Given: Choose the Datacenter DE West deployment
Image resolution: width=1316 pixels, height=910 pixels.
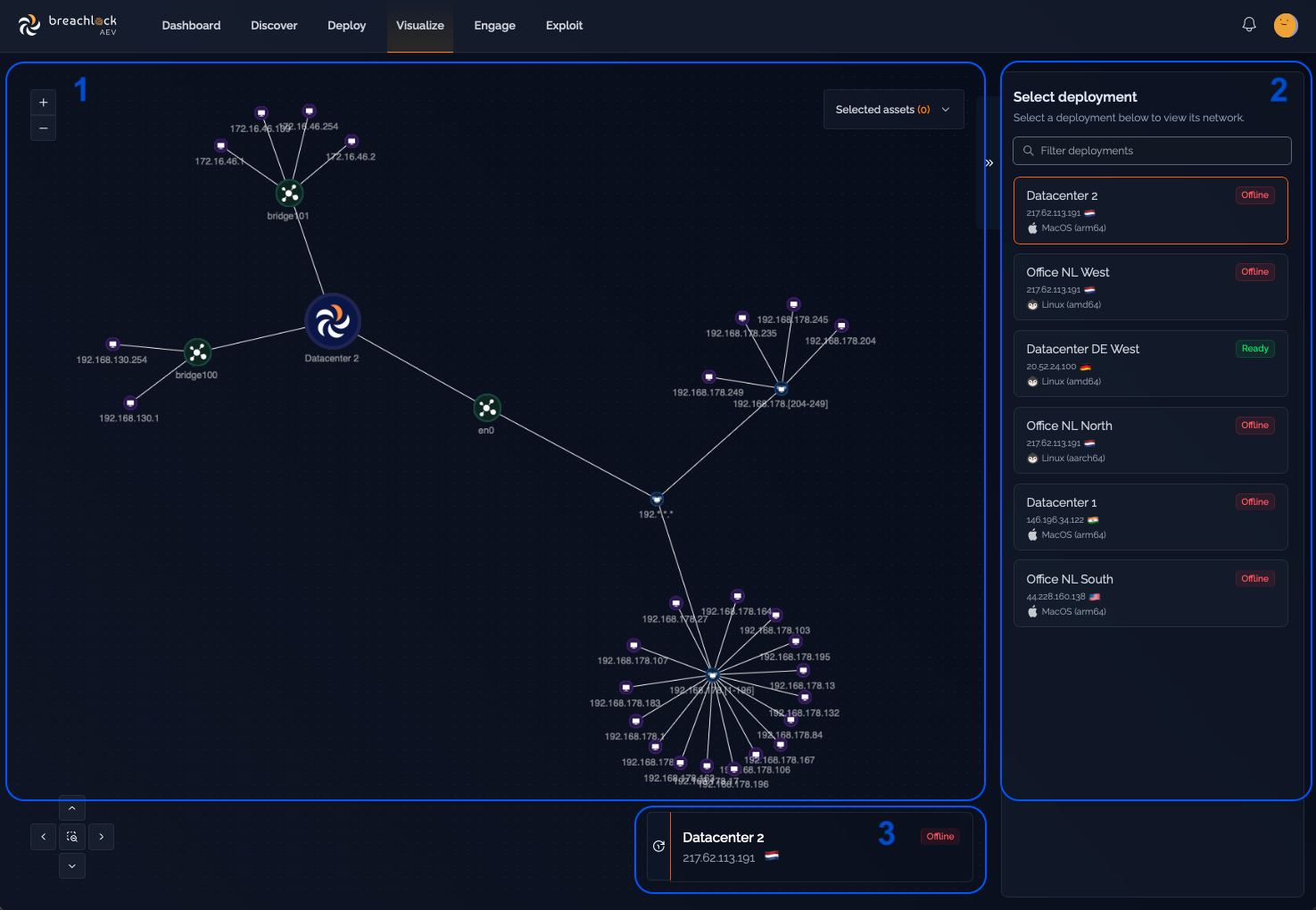Looking at the screenshot, I should pos(1151,364).
